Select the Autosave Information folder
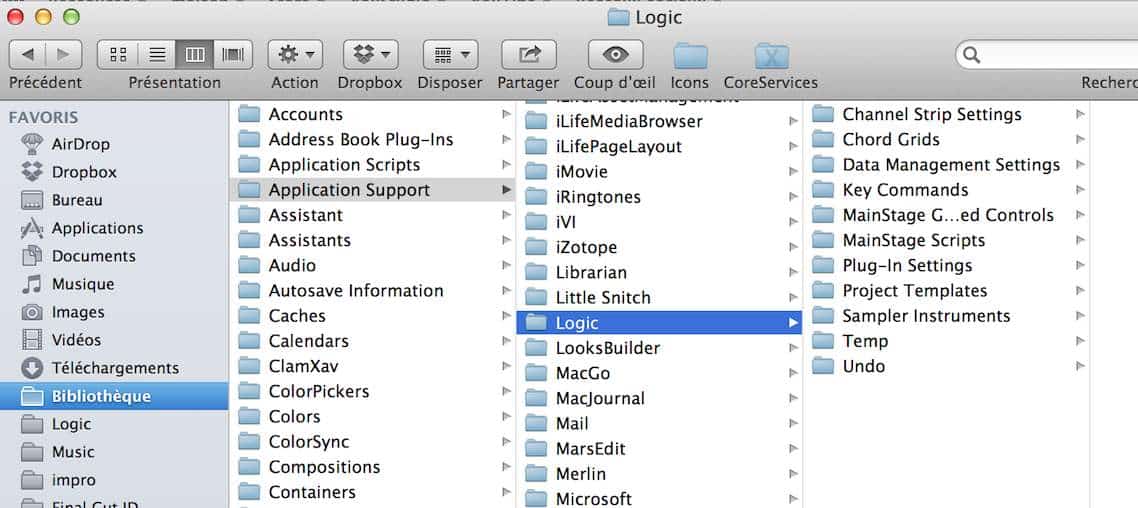 [372, 290]
